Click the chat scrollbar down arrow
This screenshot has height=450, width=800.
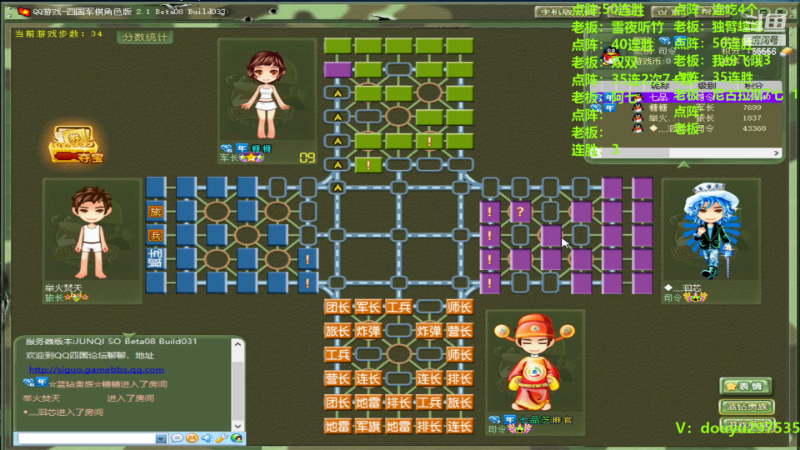pyautogui.click(x=238, y=426)
